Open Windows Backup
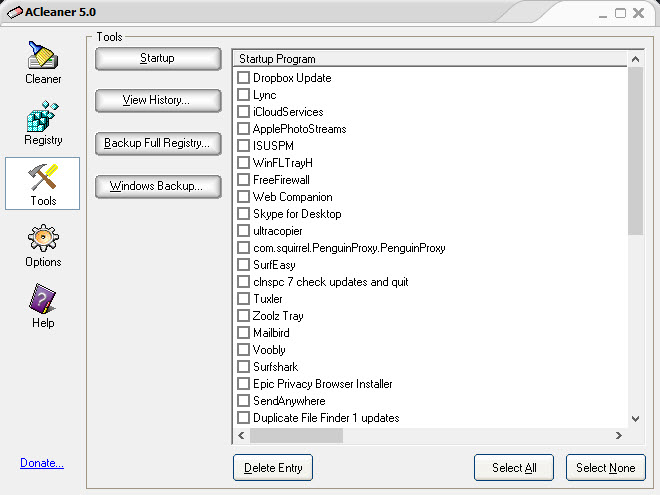The height and width of the screenshot is (495, 660). tap(158, 186)
